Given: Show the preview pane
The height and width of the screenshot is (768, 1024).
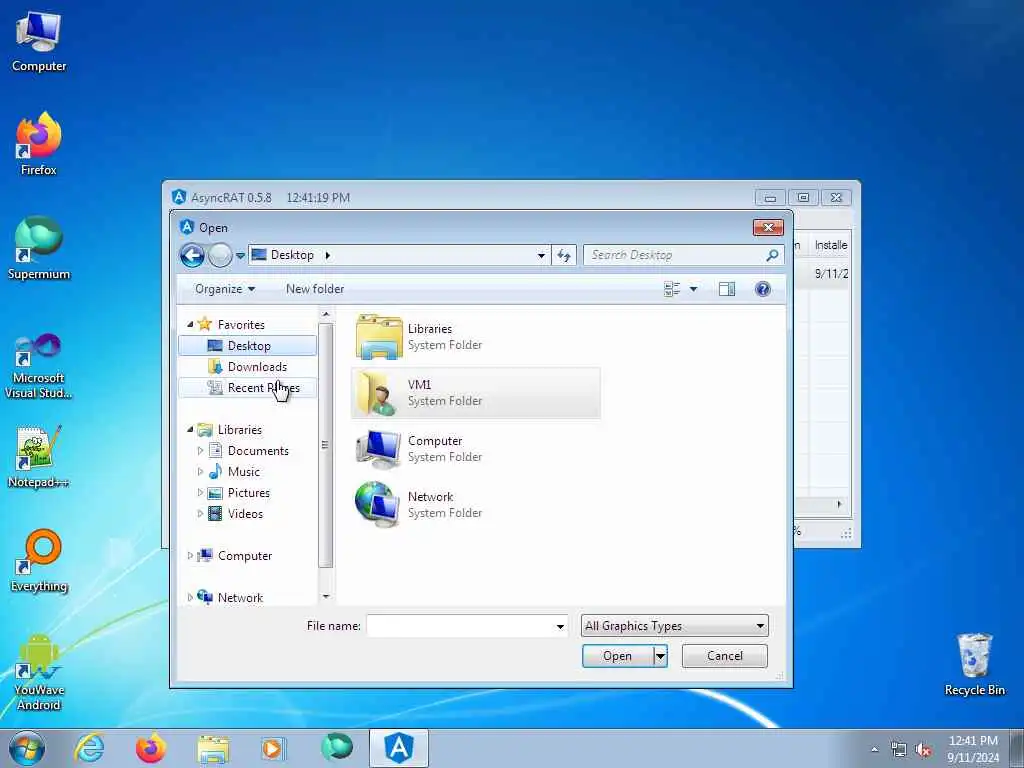Looking at the screenshot, I should pyautogui.click(x=727, y=289).
